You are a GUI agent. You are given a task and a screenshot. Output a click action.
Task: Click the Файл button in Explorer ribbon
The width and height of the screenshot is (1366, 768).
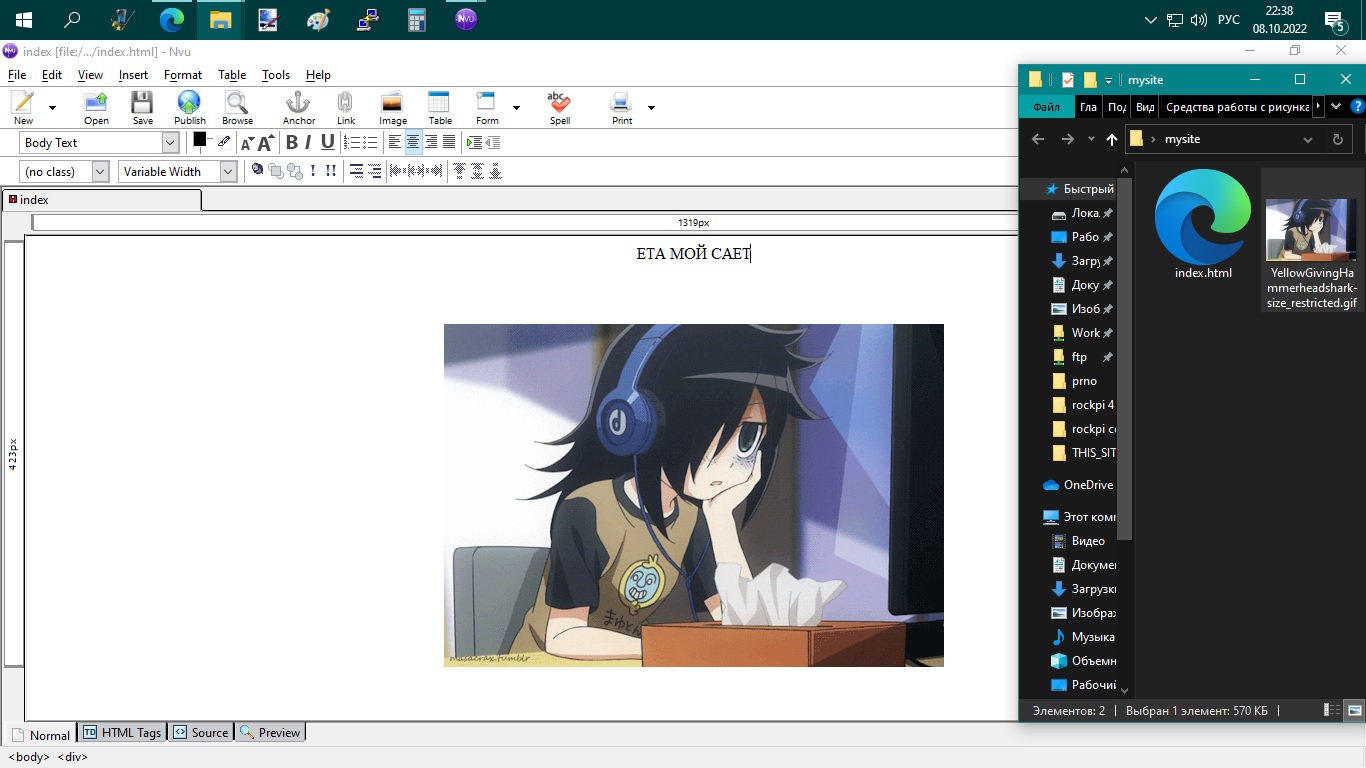[x=1046, y=107]
